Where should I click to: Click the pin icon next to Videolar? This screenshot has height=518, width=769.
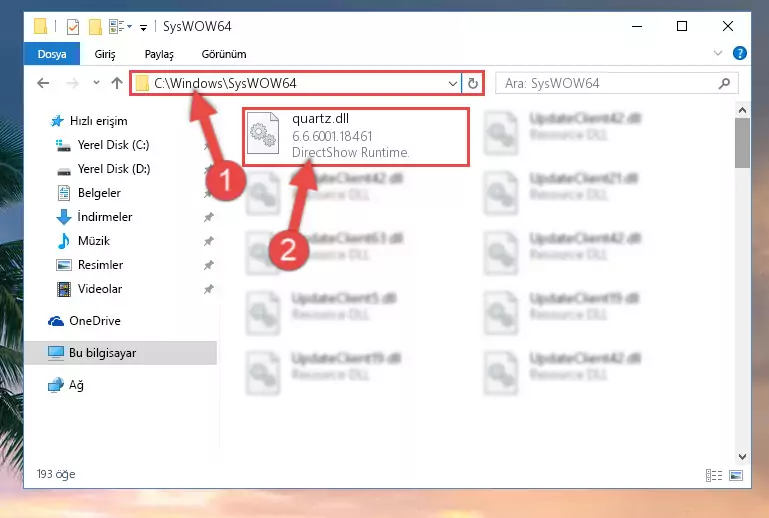208,289
